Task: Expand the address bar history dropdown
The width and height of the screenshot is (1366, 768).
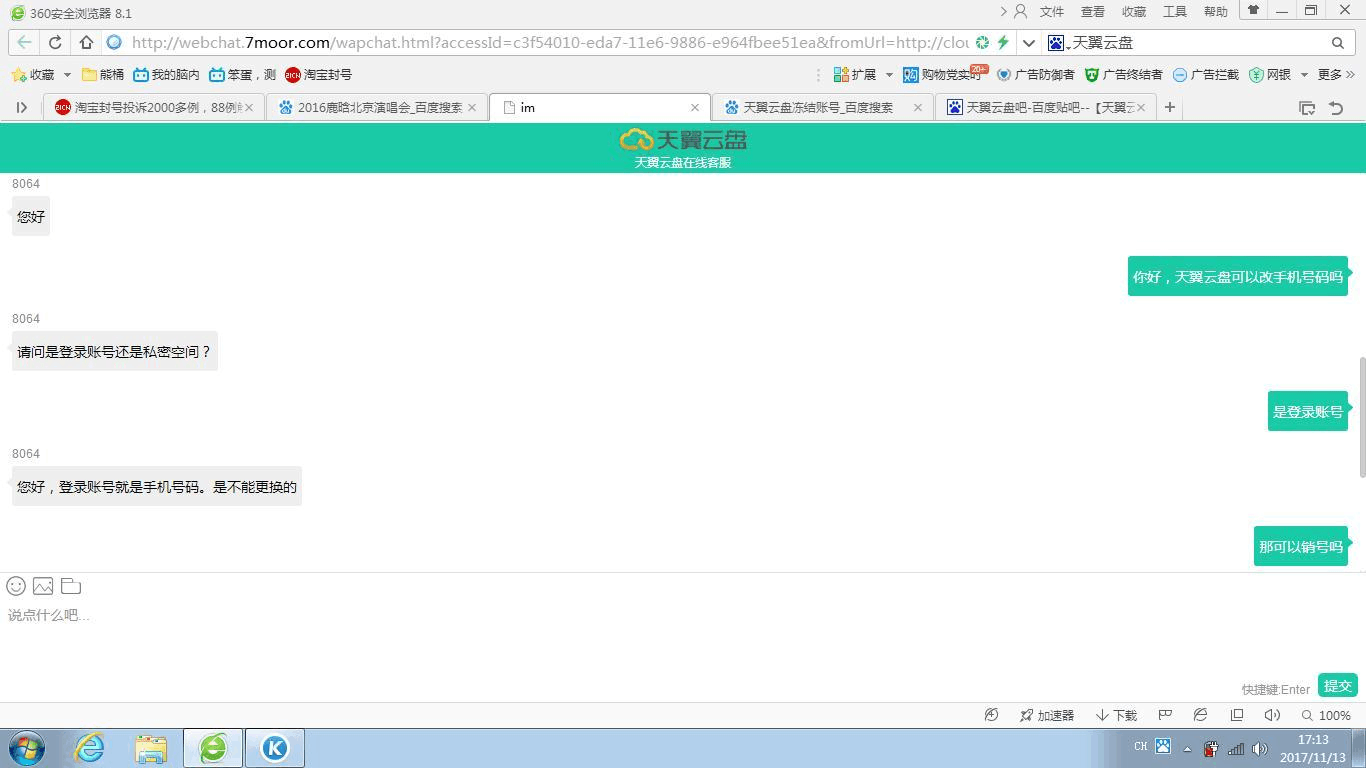Action: pos(1028,42)
